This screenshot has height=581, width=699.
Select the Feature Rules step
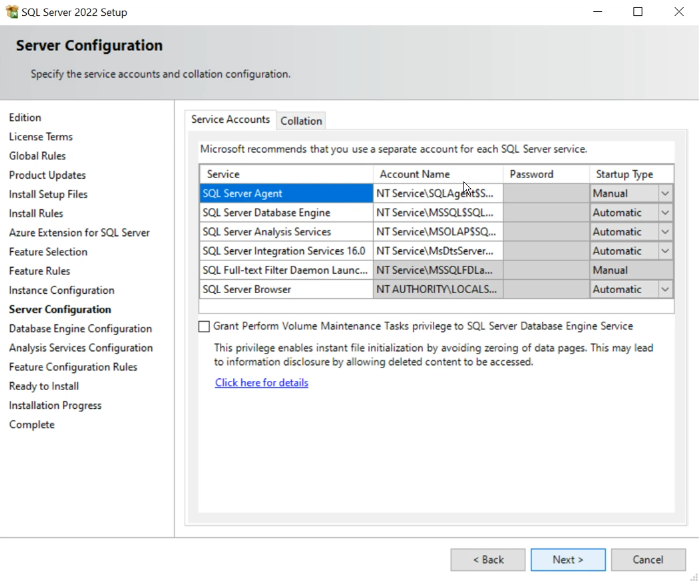tap(40, 271)
